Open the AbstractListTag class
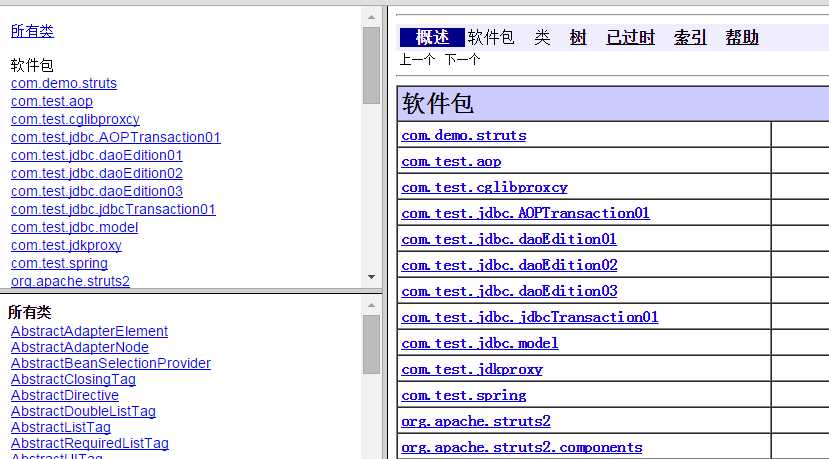 coord(61,427)
